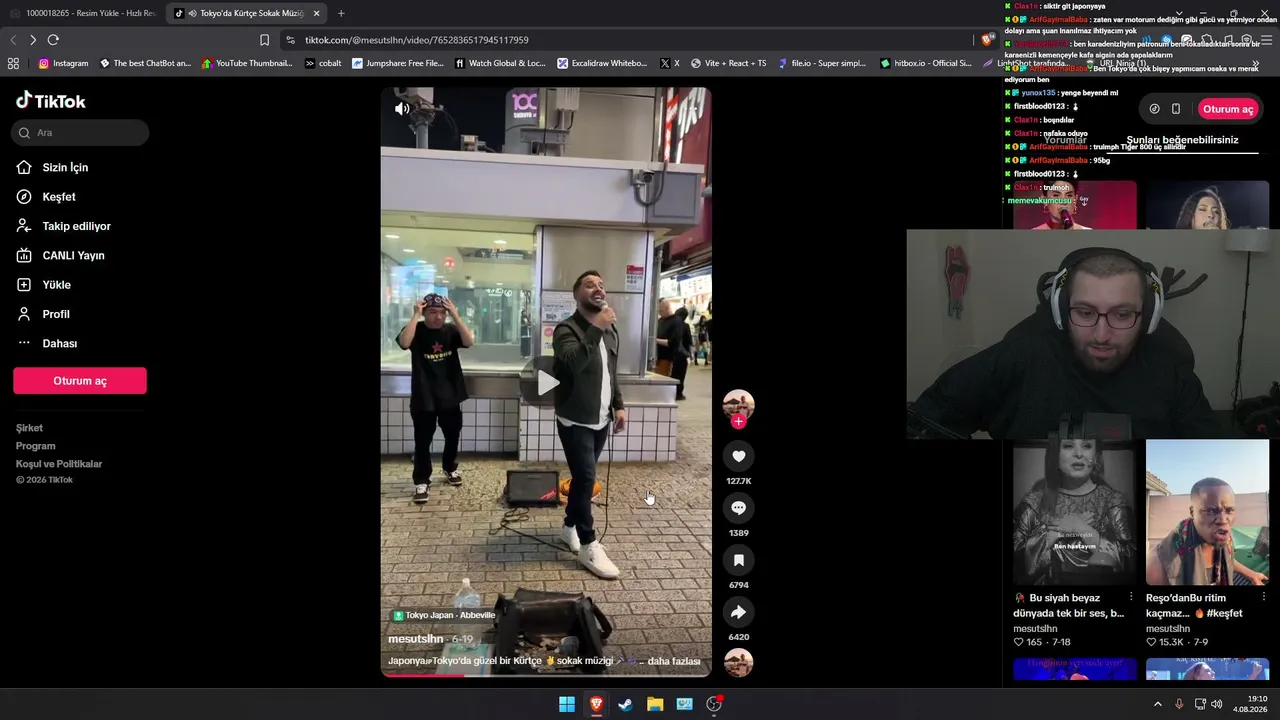Switch to the 'Resim Yükle' browser tab
Image resolution: width=1280 pixels, height=720 pixels.
[82, 13]
